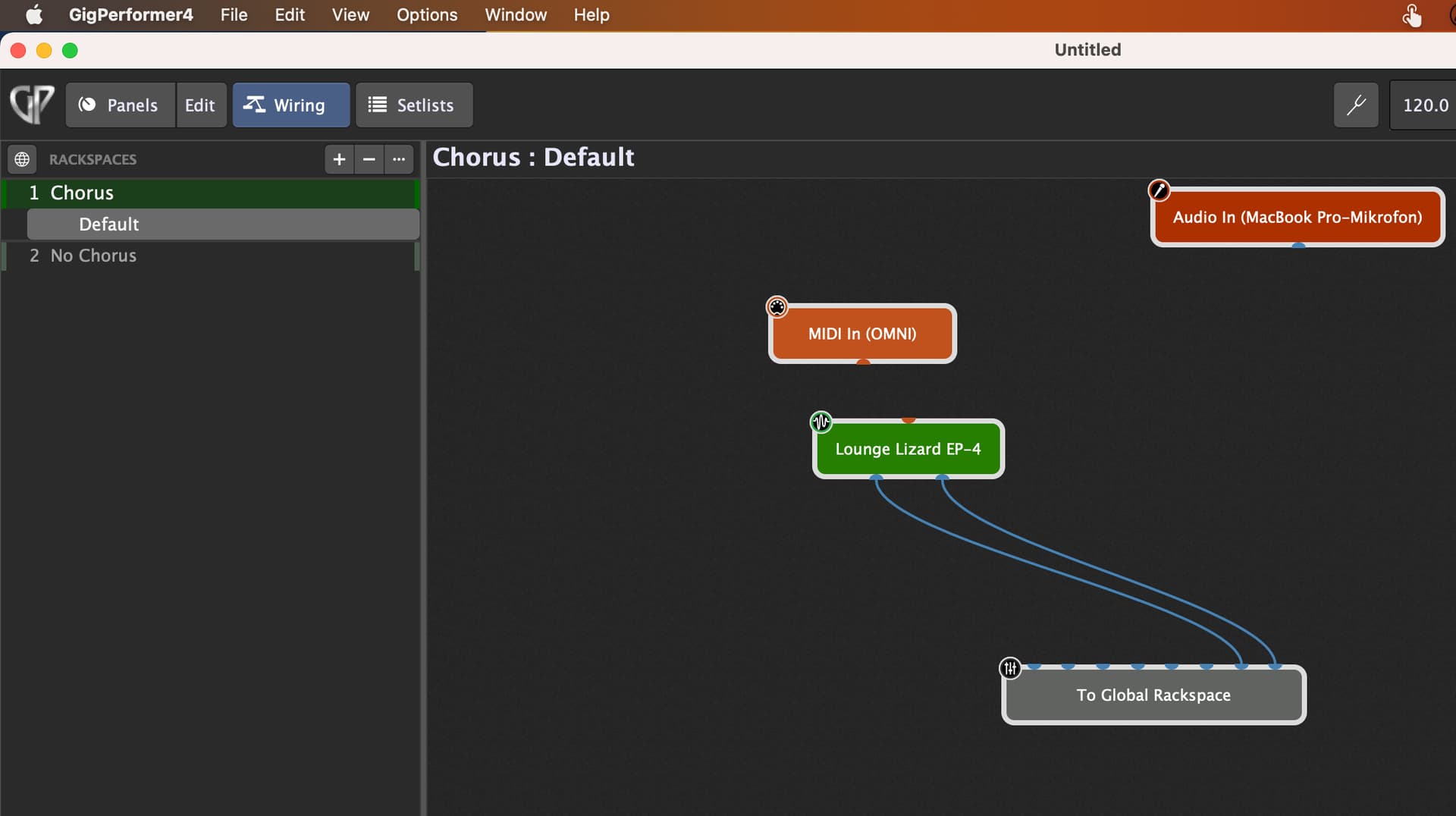Open the Setlists view

[x=414, y=105]
